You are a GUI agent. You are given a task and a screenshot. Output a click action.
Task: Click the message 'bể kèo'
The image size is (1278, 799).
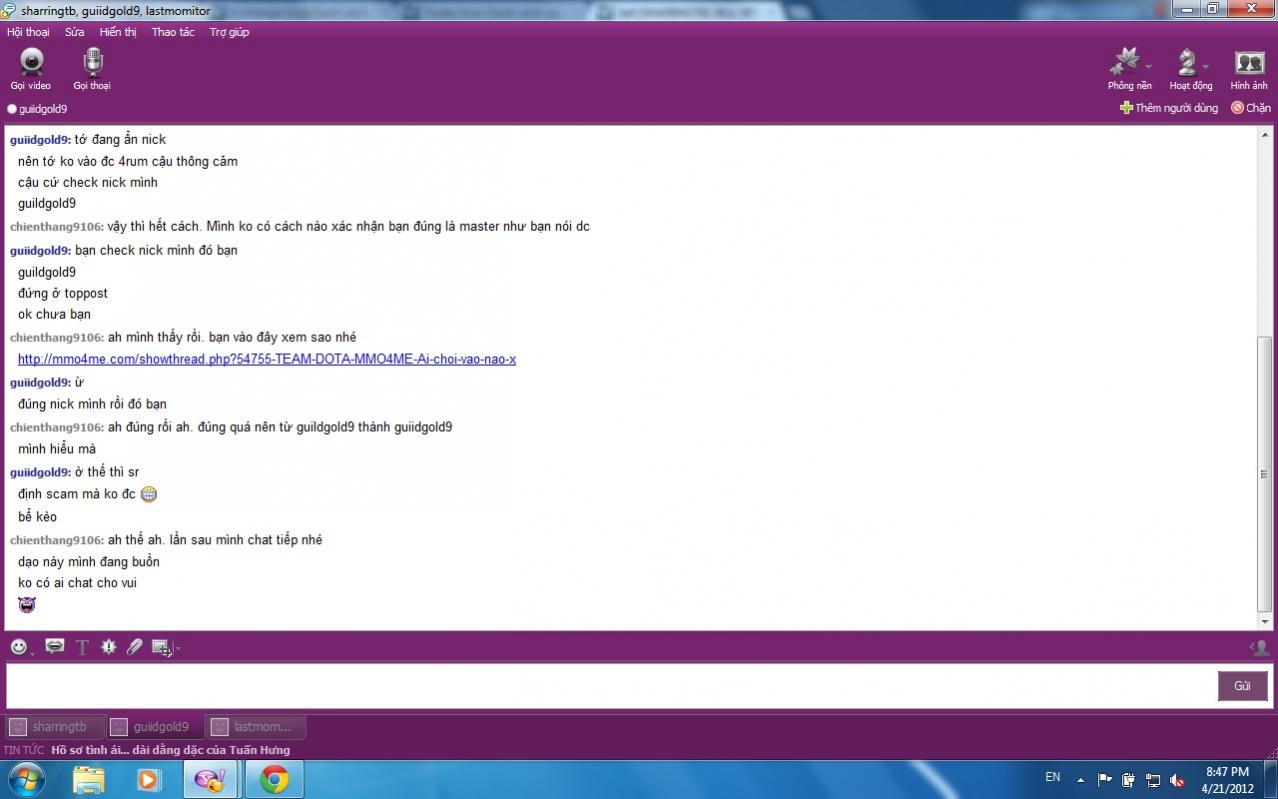[x=37, y=517]
